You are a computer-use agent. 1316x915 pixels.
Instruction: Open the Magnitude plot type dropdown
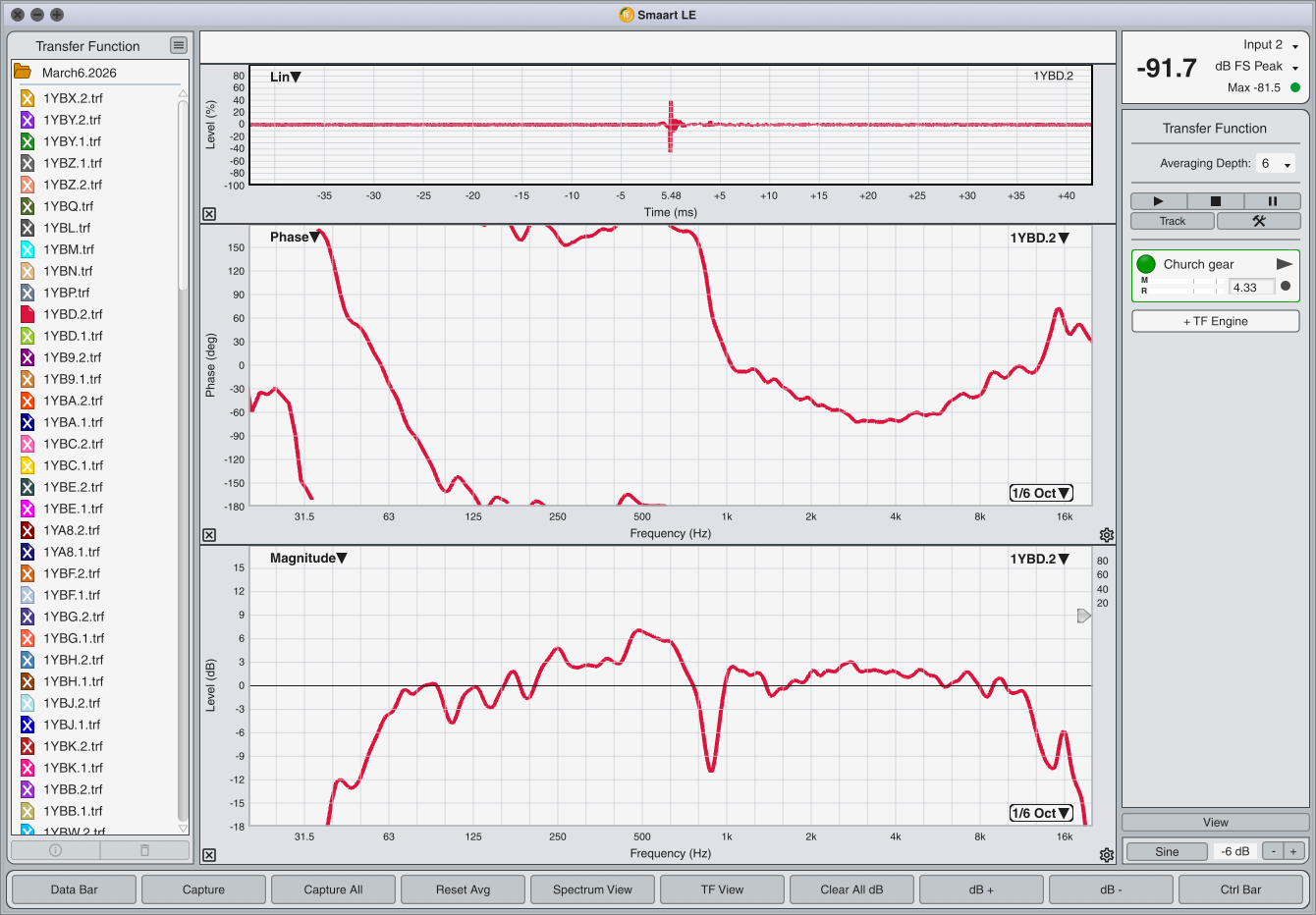click(308, 558)
